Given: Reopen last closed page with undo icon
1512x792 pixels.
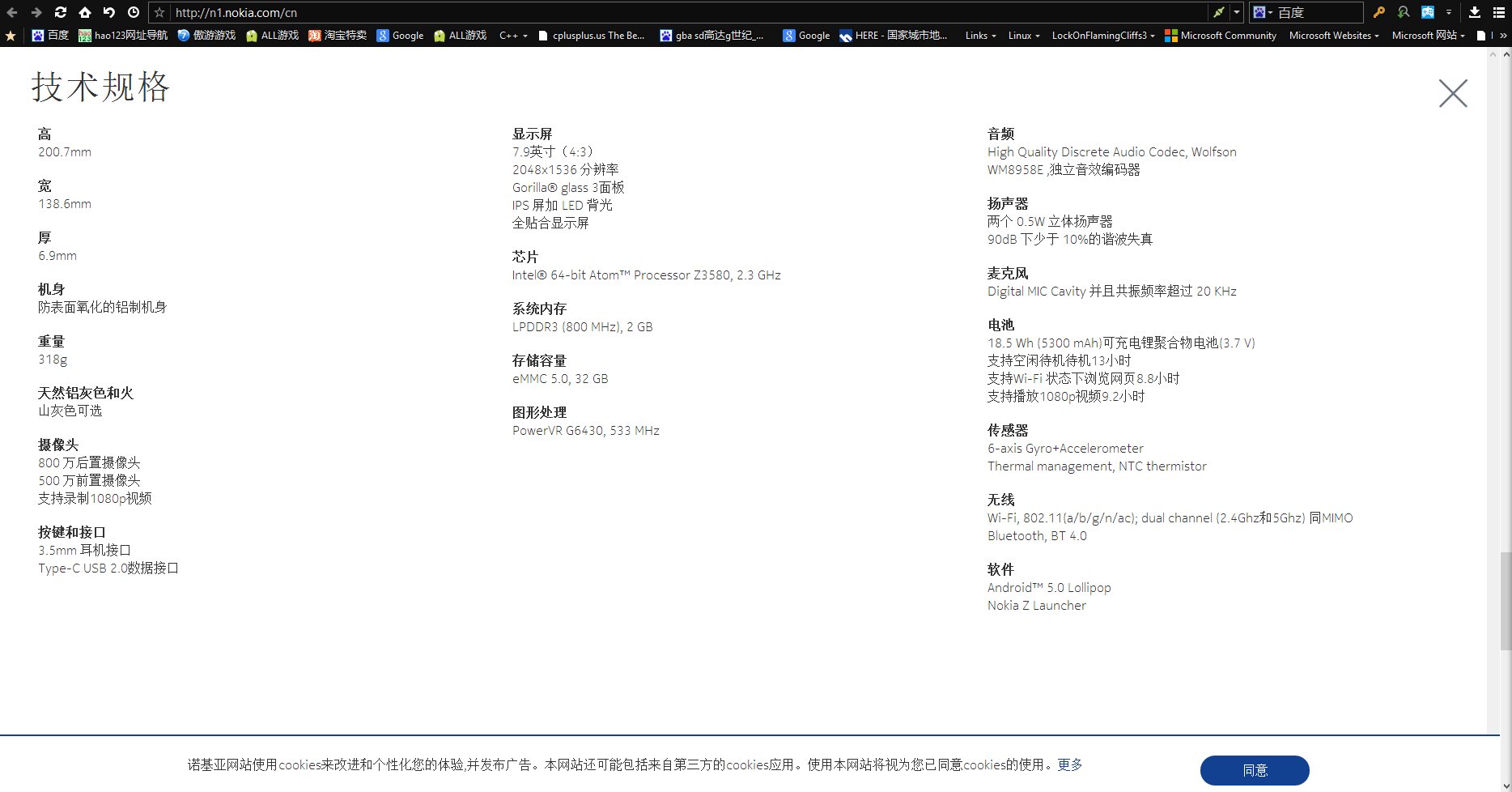Looking at the screenshot, I should [x=108, y=12].
